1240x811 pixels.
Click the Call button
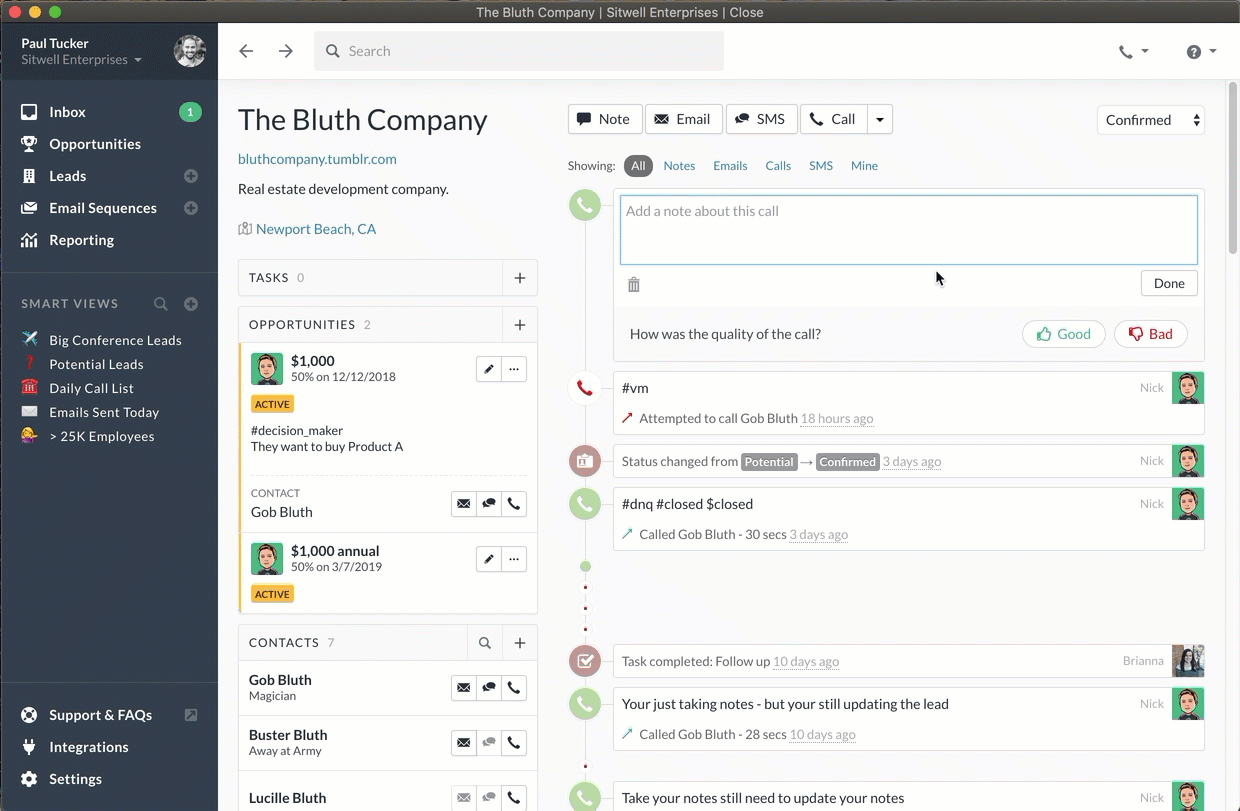coord(833,119)
